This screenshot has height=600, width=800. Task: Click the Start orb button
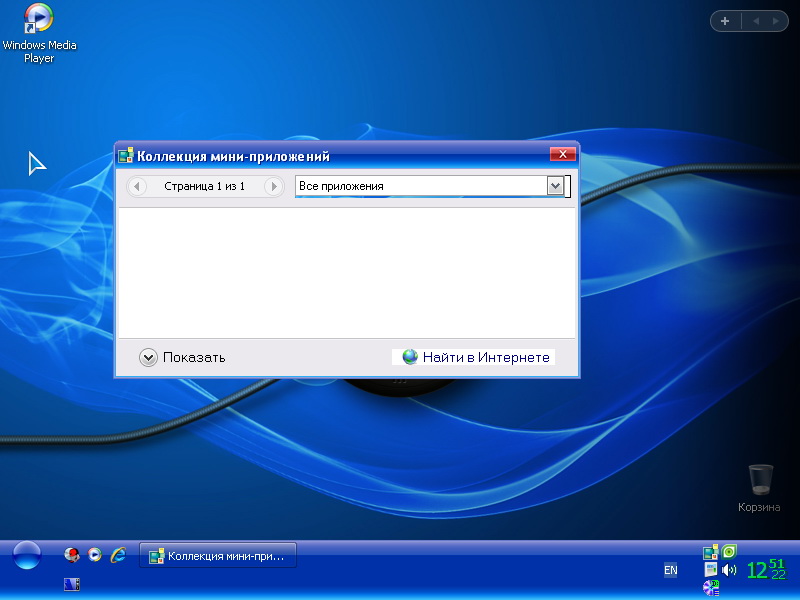coord(26,555)
